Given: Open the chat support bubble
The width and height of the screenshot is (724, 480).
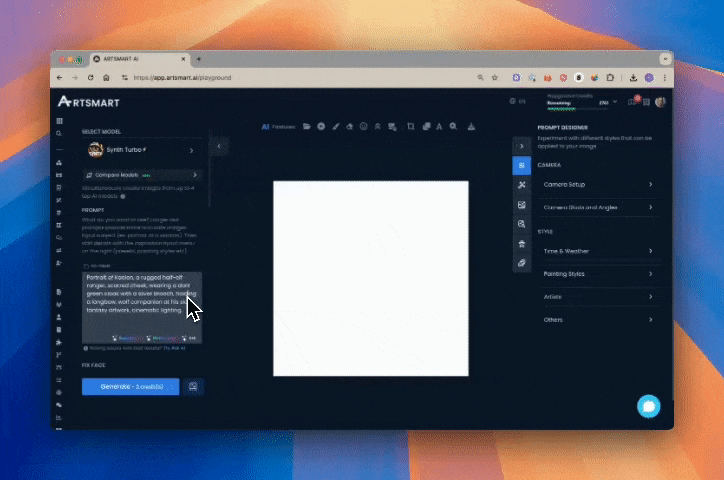Looking at the screenshot, I should click(x=649, y=406).
